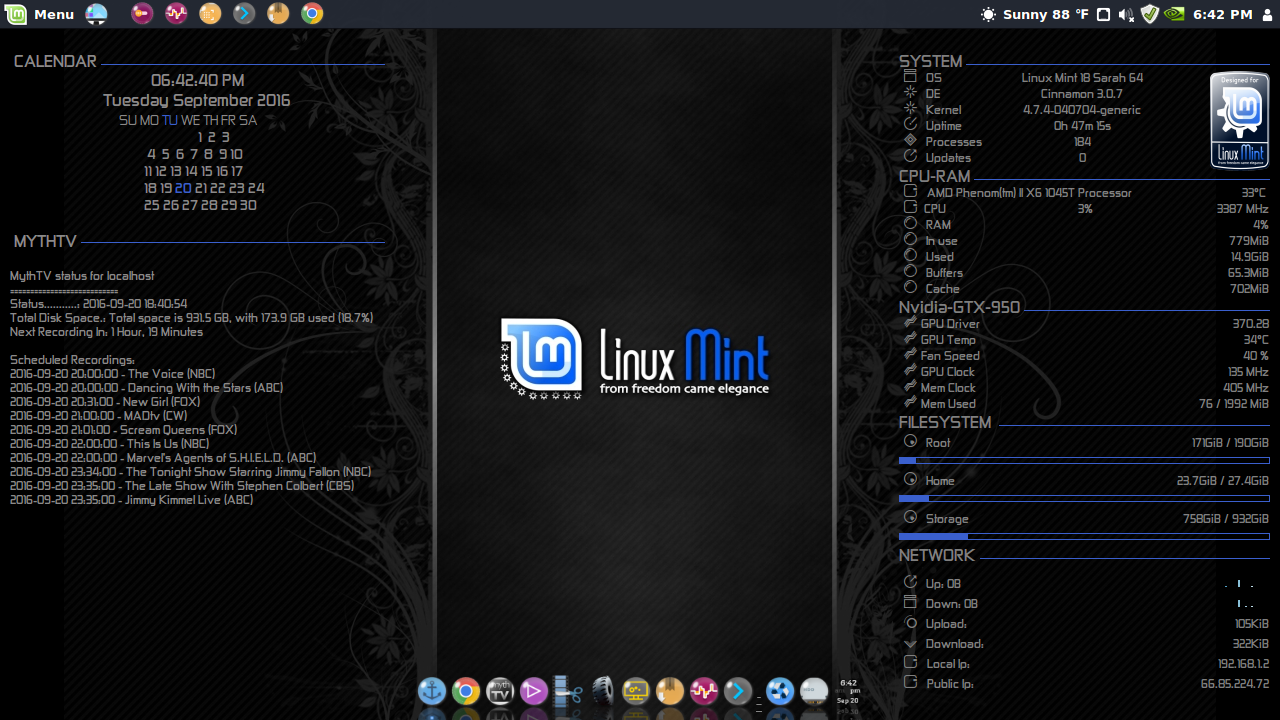Click the 'Jimmy Kimmel Live (ABC)' recording line
The width and height of the screenshot is (1280, 720).
132,500
